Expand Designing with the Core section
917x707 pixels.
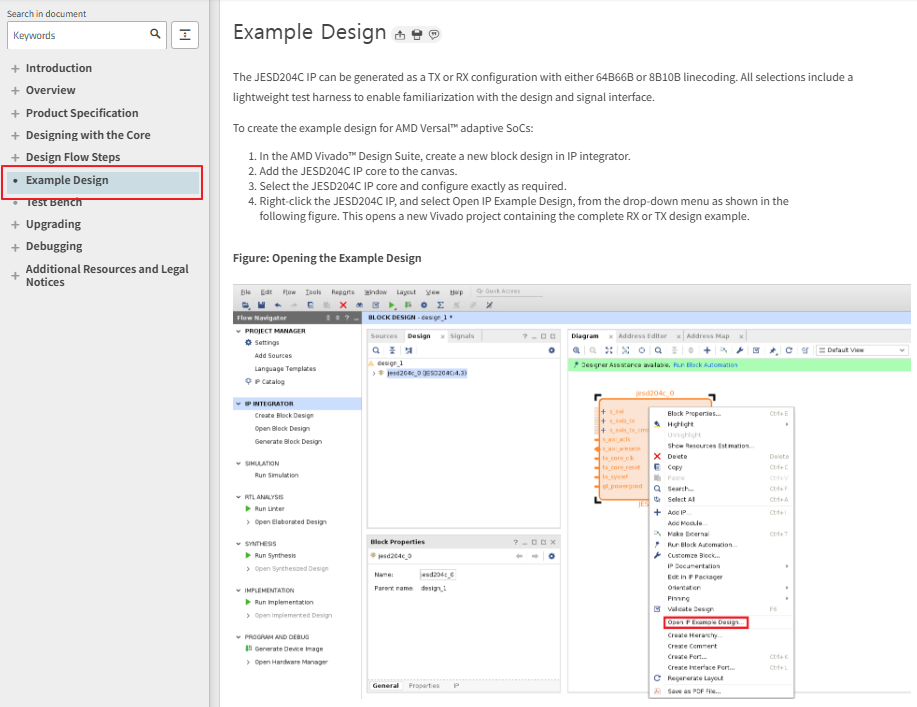pyautogui.click(x=15, y=136)
